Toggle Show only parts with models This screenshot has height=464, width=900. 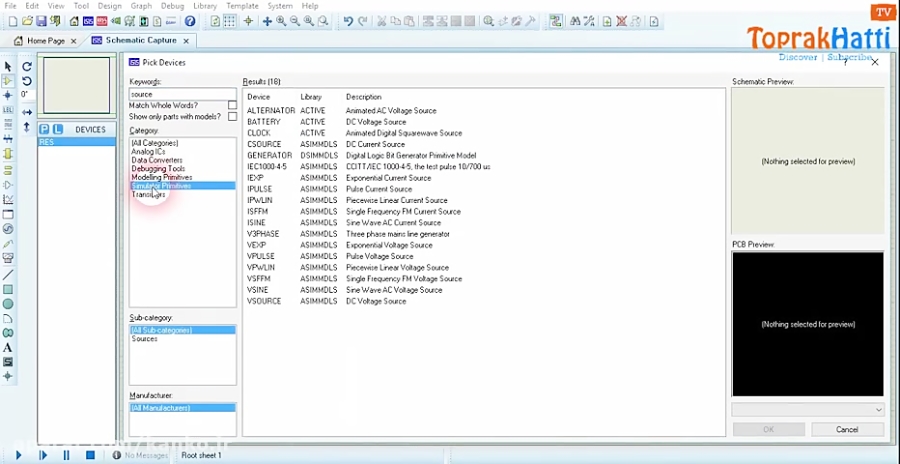(x=232, y=117)
